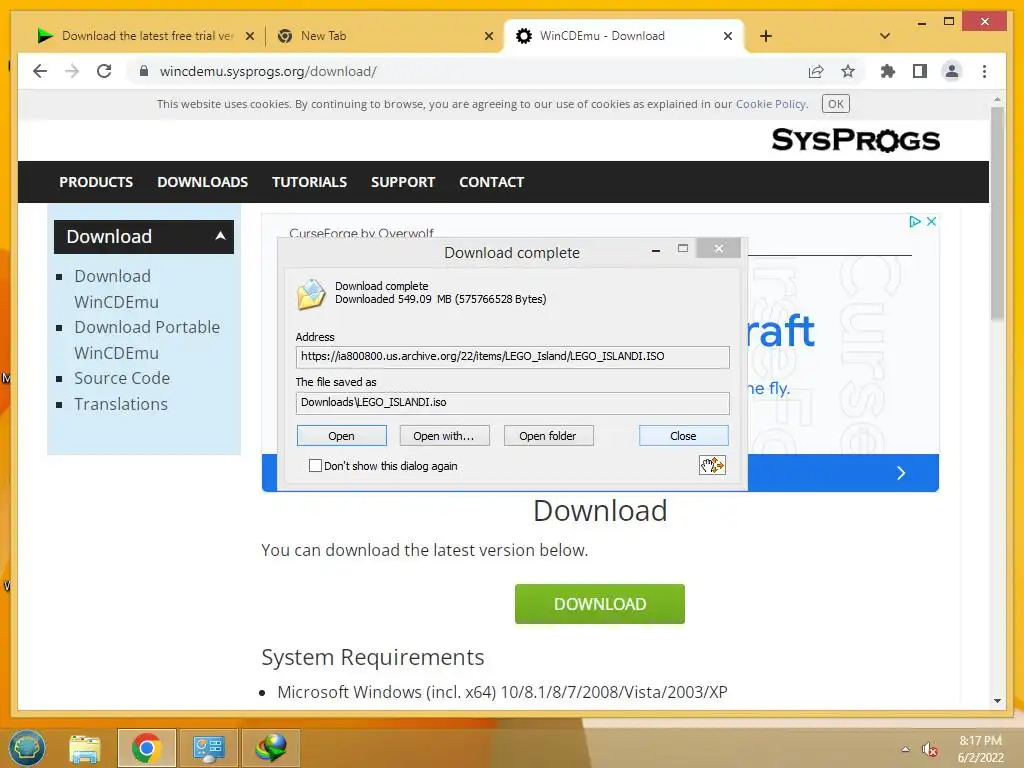Click the Chrome taskbar icon
Viewport: 1024px width, 768px height.
coord(146,748)
